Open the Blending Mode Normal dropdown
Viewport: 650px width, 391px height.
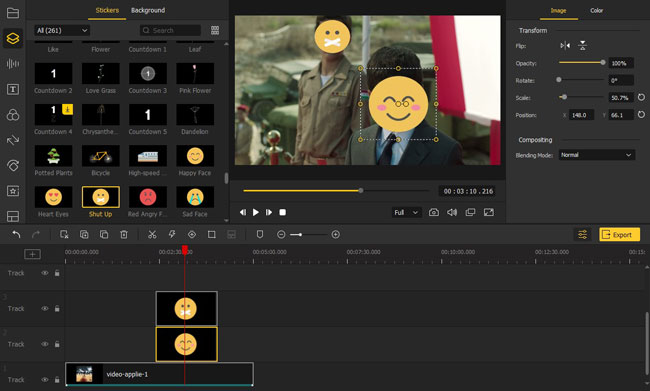[597, 155]
